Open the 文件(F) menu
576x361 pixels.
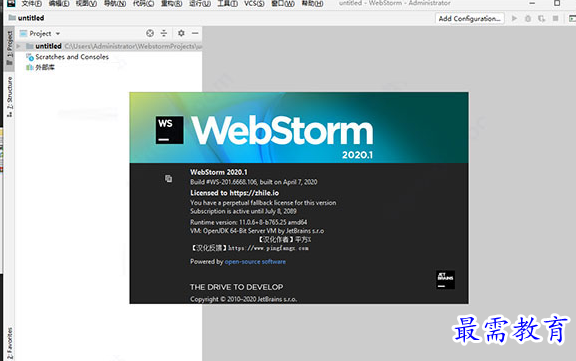[x=31, y=4]
